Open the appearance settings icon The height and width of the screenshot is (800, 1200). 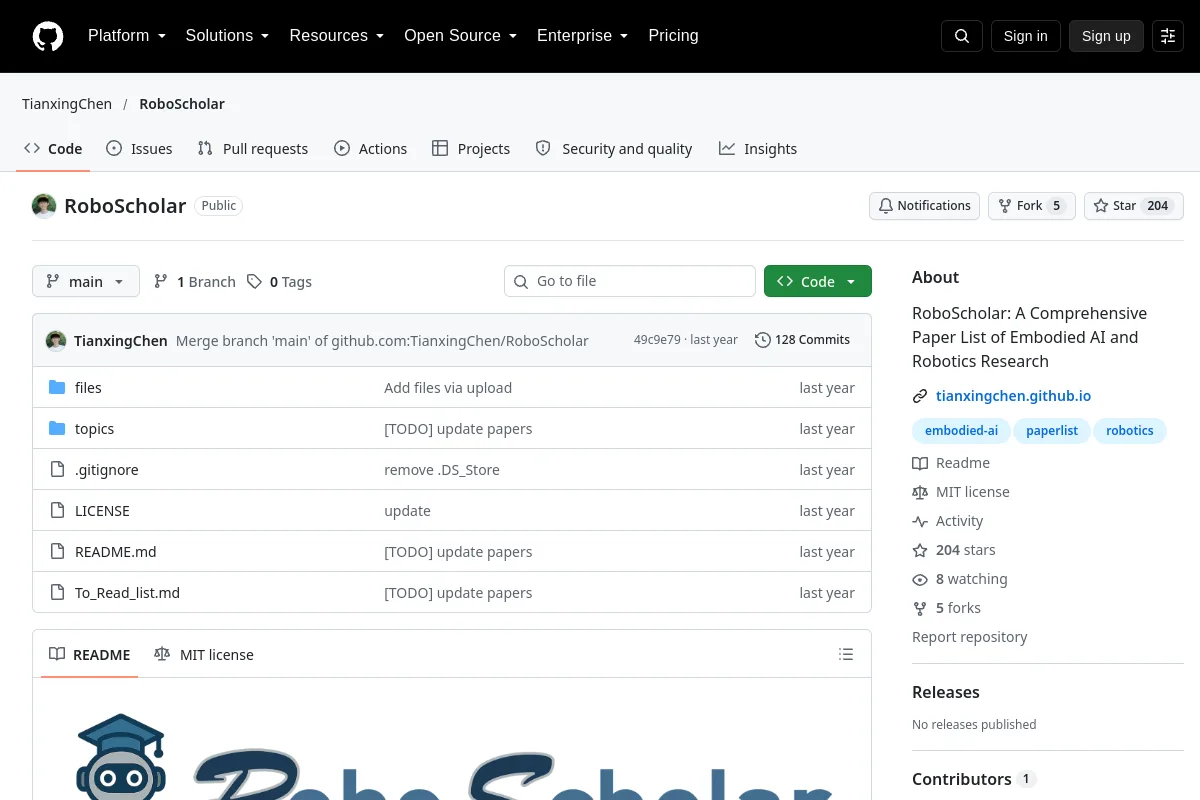[1168, 36]
